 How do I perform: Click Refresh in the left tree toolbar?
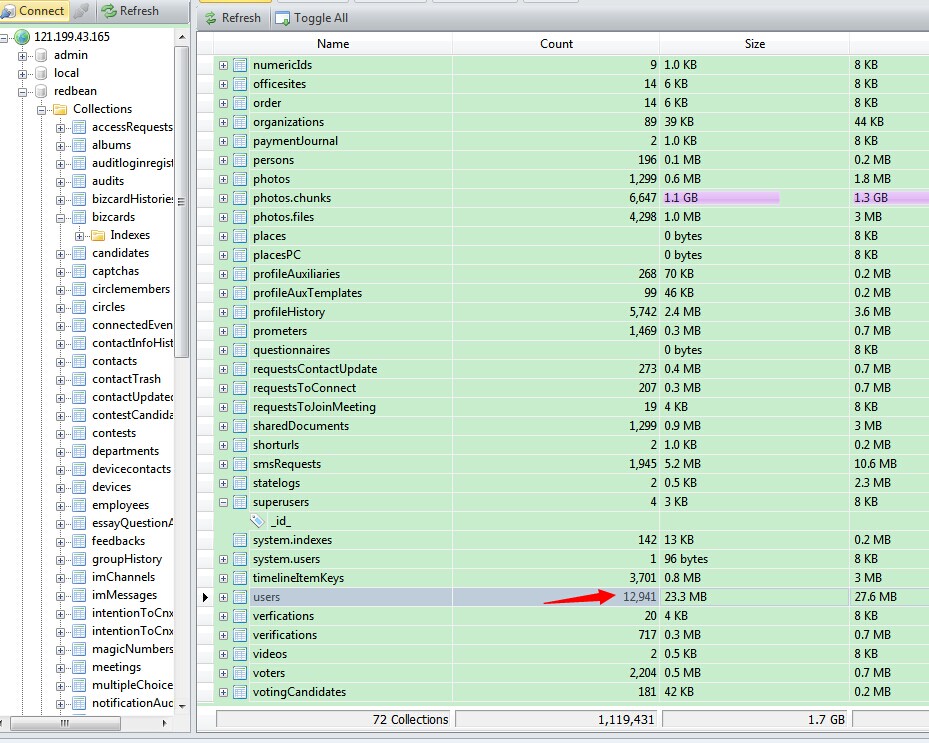[x=130, y=11]
